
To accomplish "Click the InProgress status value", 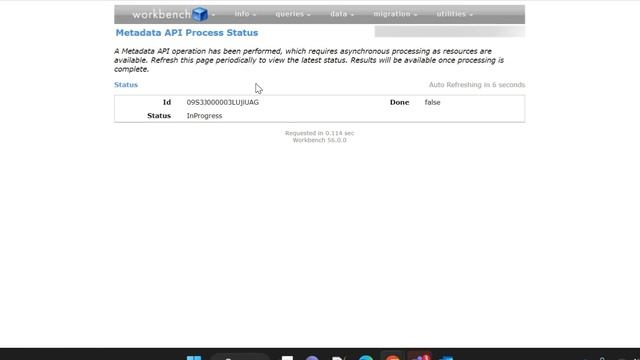I will pyautogui.click(x=204, y=116).
